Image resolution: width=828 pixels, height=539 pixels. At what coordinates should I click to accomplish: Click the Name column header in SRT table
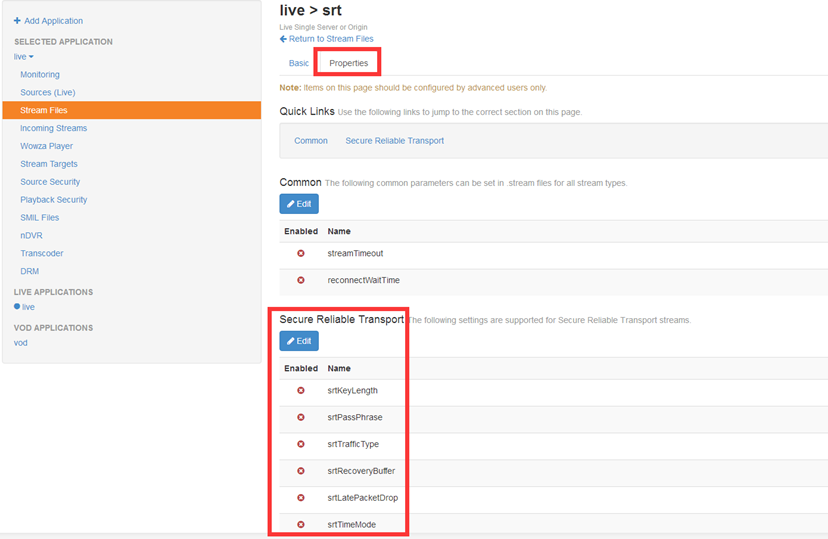coord(339,368)
